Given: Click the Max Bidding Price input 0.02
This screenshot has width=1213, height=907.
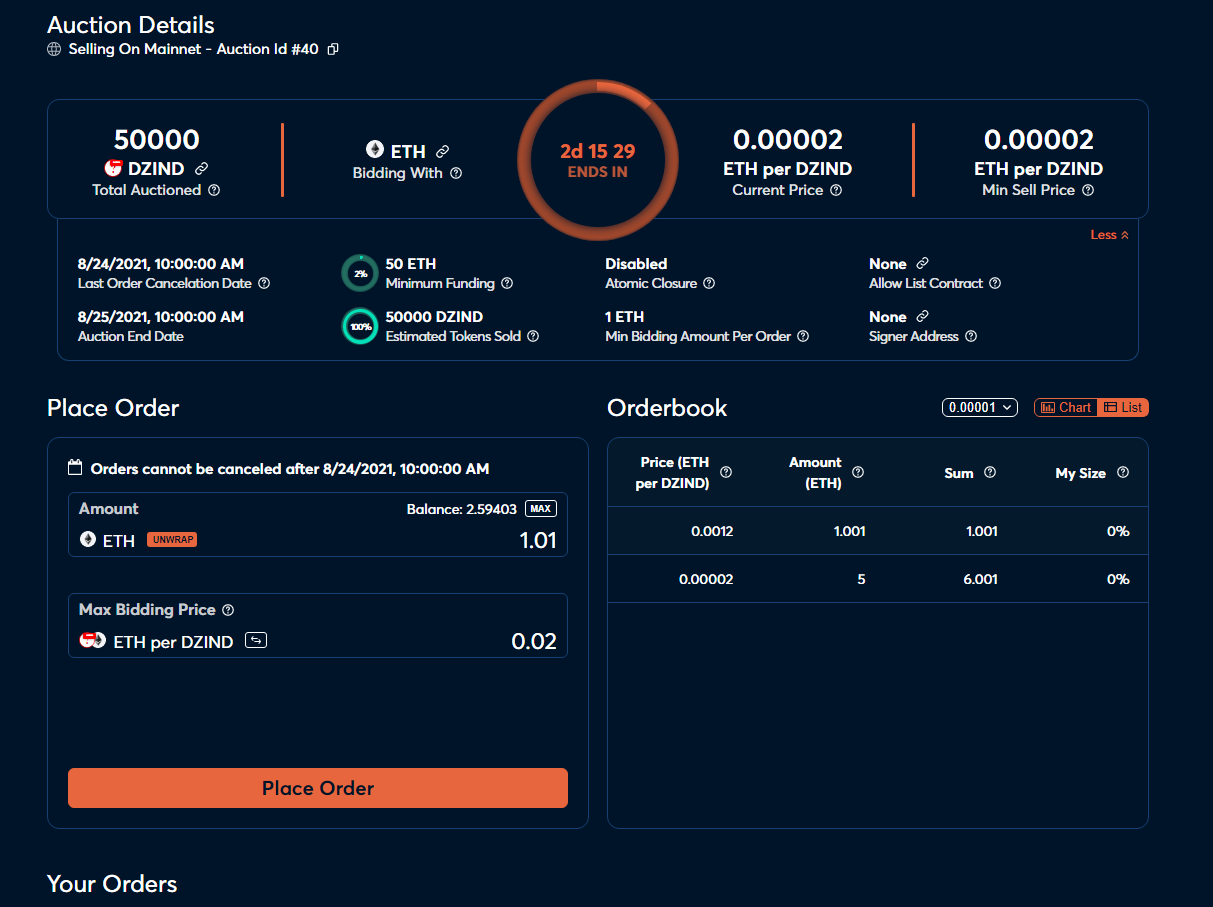Looking at the screenshot, I should point(534,641).
